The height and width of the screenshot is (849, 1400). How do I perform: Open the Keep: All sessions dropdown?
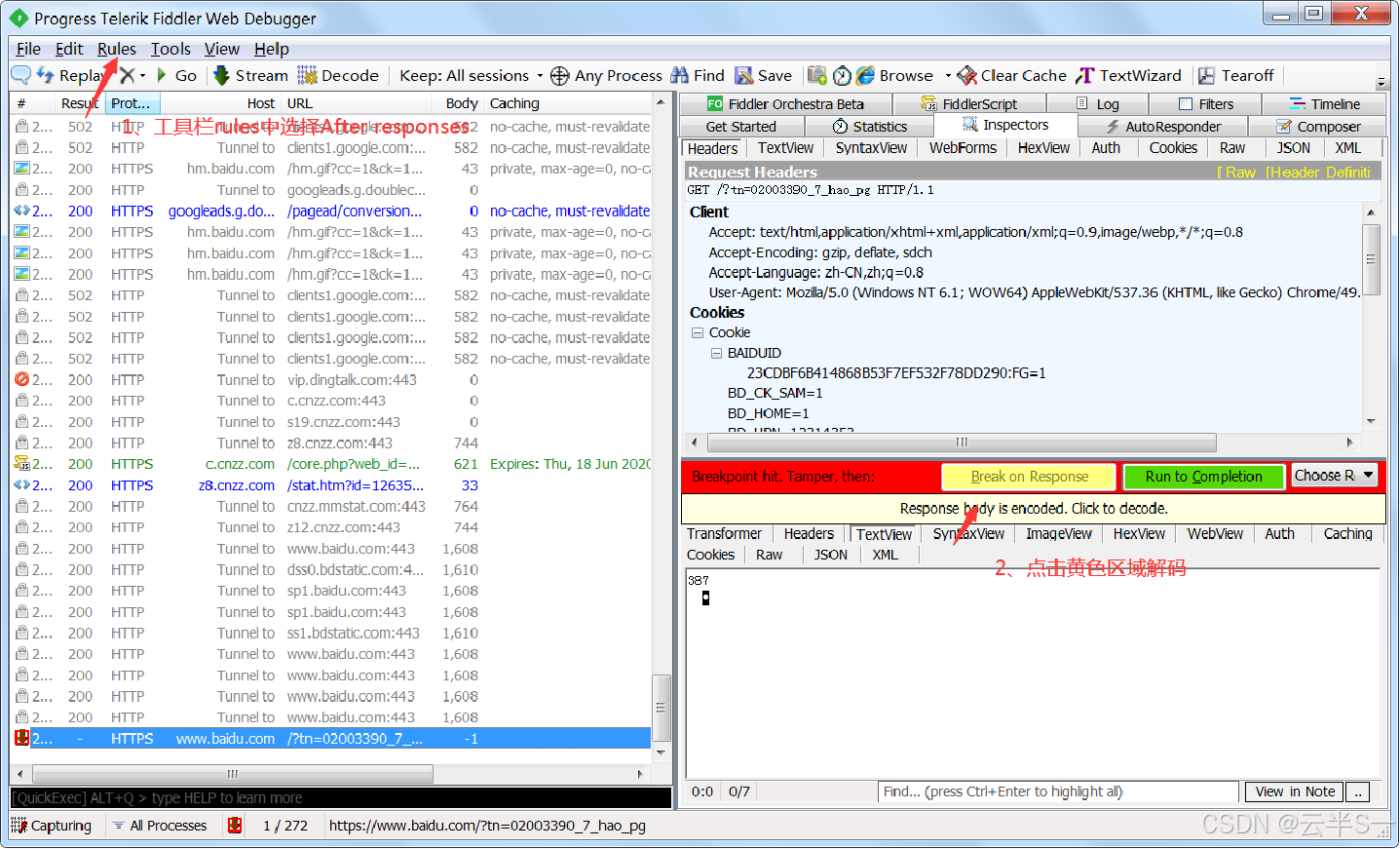[472, 75]
